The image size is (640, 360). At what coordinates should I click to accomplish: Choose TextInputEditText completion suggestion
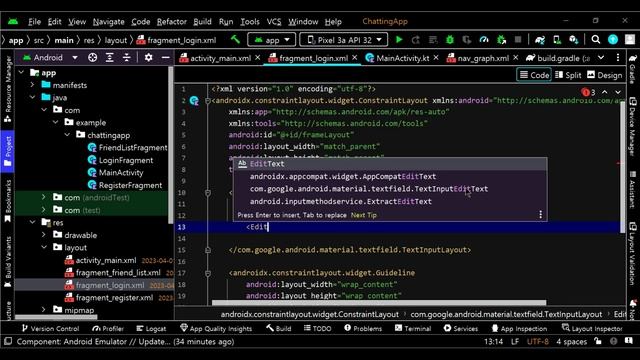tap(390, 189)
